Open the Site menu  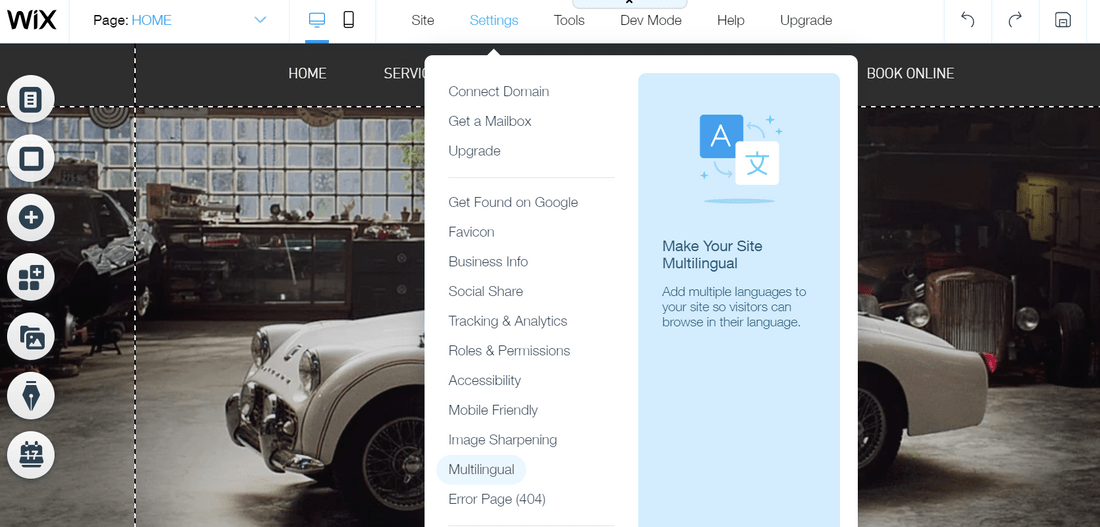[422, 20]
